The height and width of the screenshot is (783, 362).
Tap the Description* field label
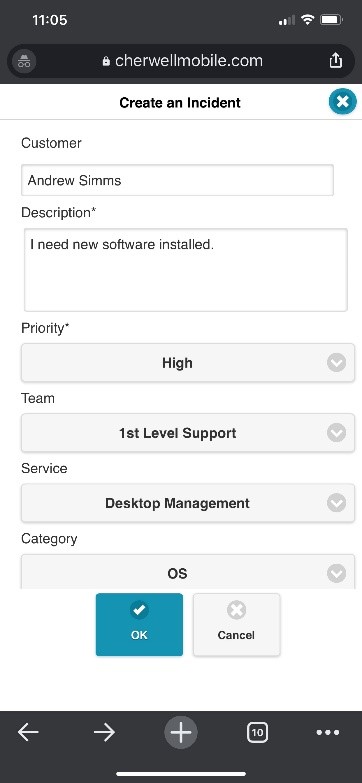click(58, 213)
